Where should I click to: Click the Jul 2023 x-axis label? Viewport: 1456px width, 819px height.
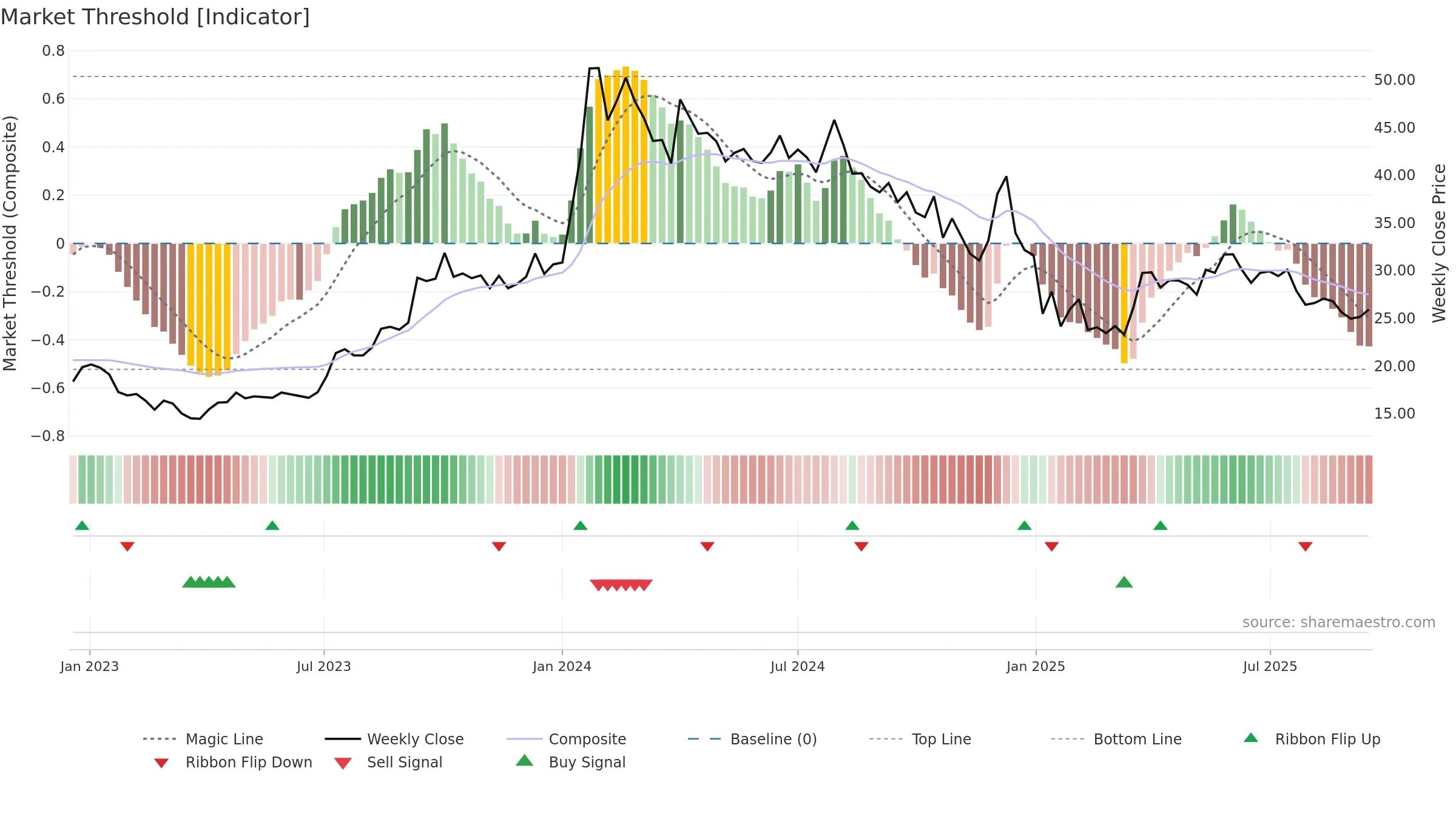(324, 666)
